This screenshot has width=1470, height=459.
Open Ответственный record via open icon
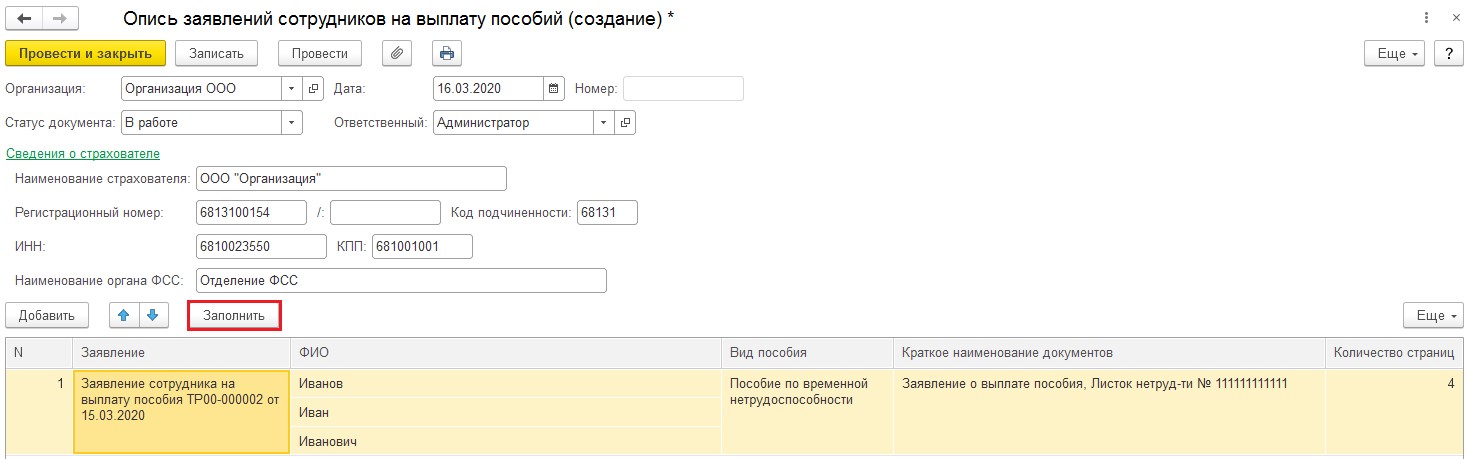click(625, 122)
